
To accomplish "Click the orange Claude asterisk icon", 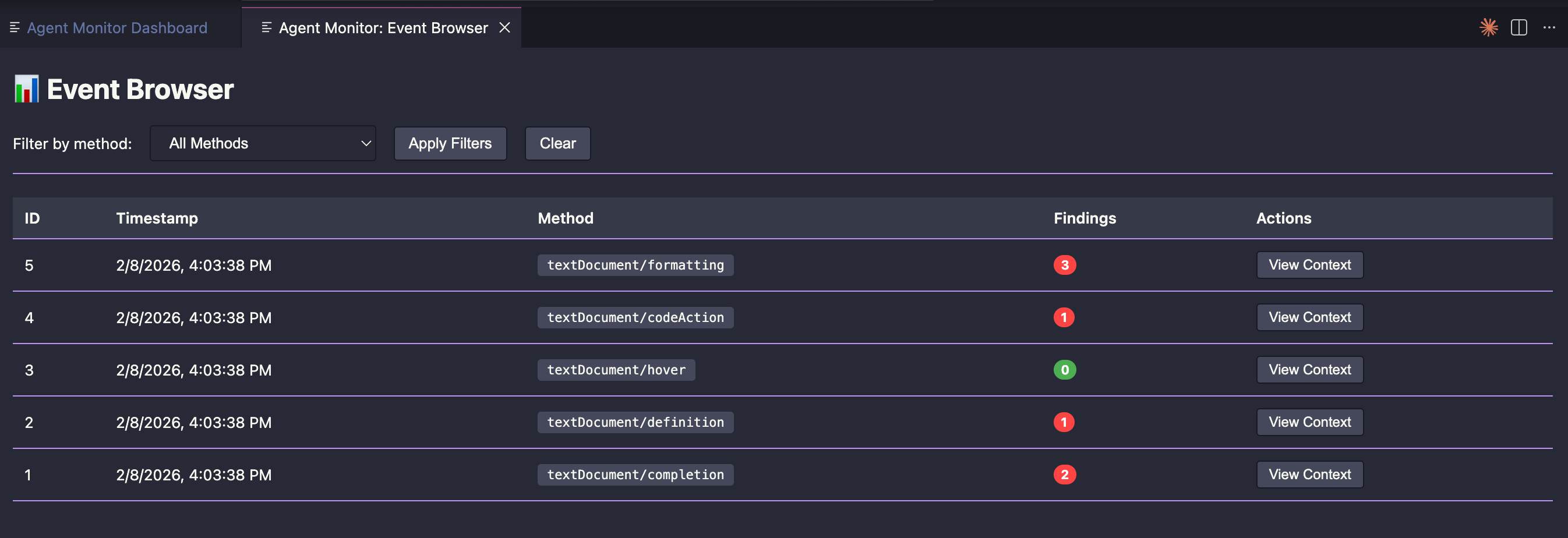I will (x=1488, y=27).
